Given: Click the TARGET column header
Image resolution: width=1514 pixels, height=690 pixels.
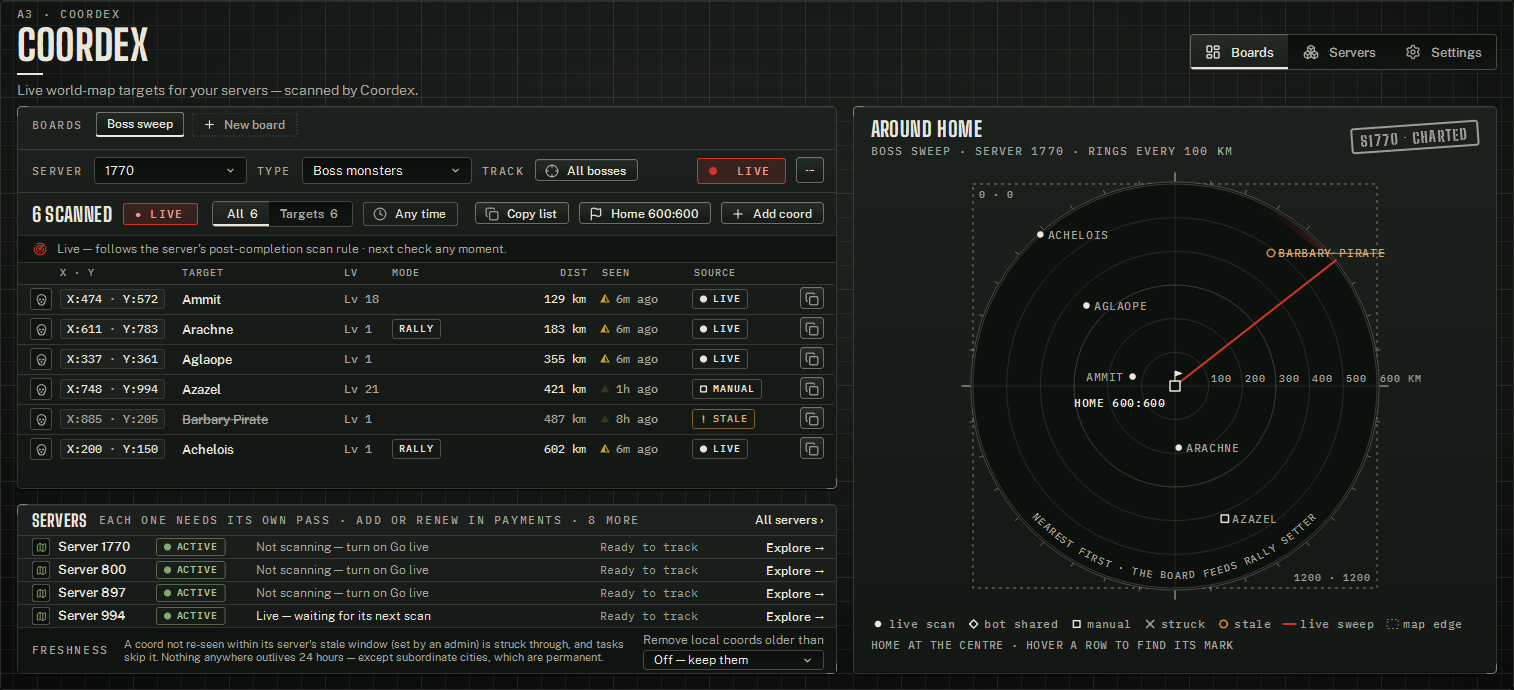Looking at the screenshot, I should point(203,272).
